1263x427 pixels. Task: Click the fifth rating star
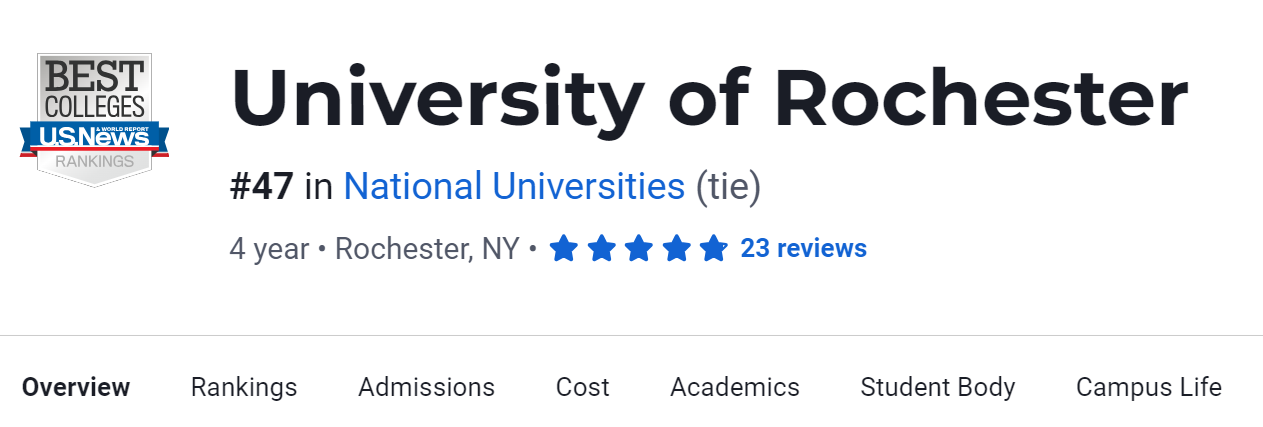(x=713, y=248)
